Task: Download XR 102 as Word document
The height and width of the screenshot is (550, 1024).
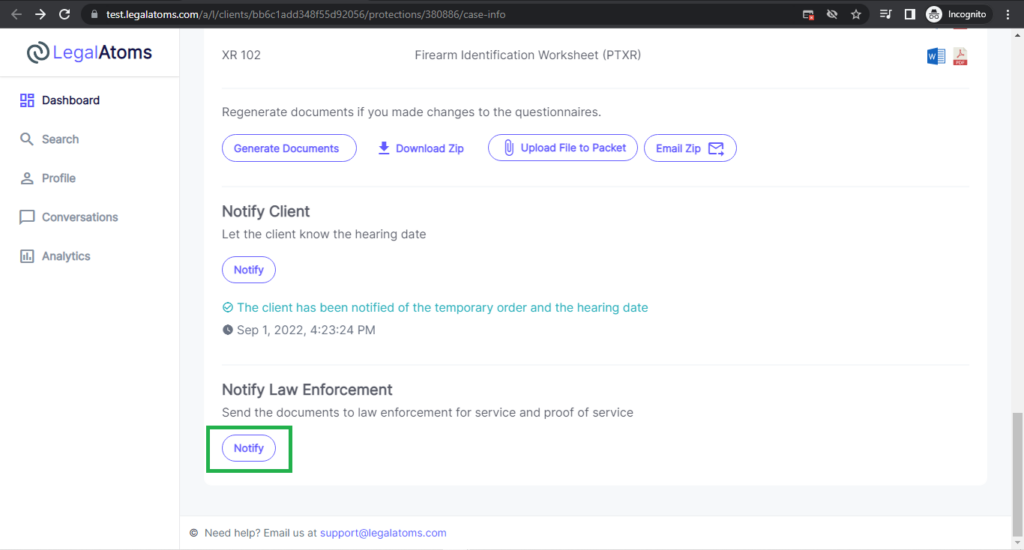Action: tap(936, 56)
